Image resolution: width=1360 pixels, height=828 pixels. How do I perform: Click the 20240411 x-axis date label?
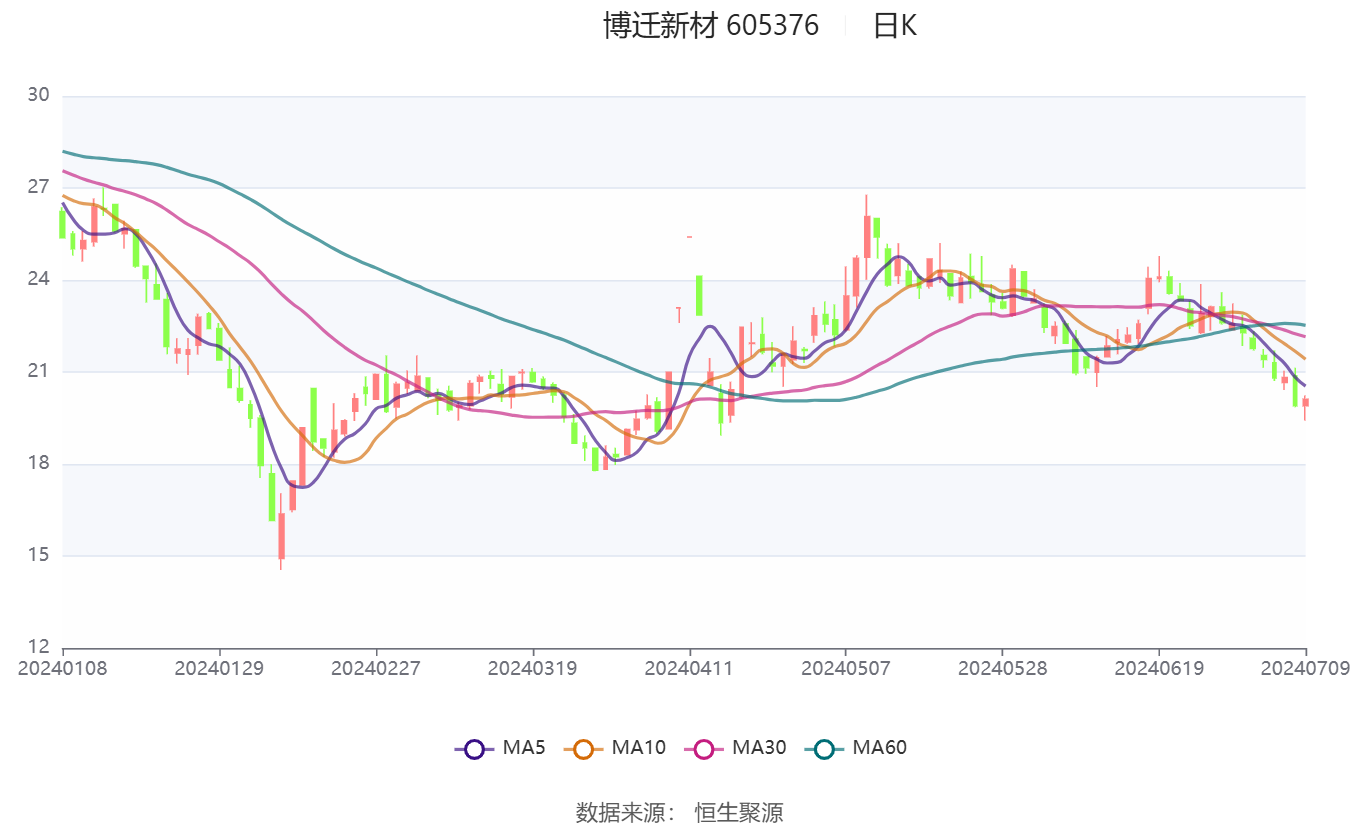tap(689, 668)
